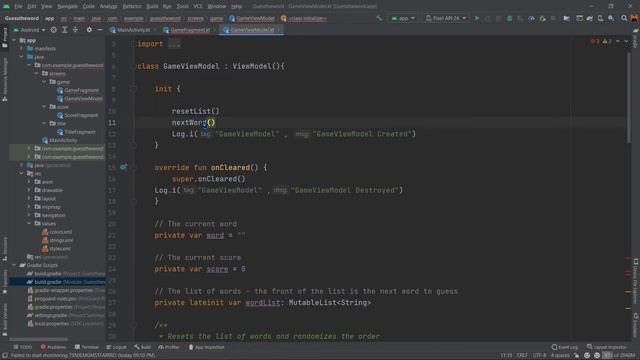
Task: Click the error count indicator in editor
Action: coord(595,41)
